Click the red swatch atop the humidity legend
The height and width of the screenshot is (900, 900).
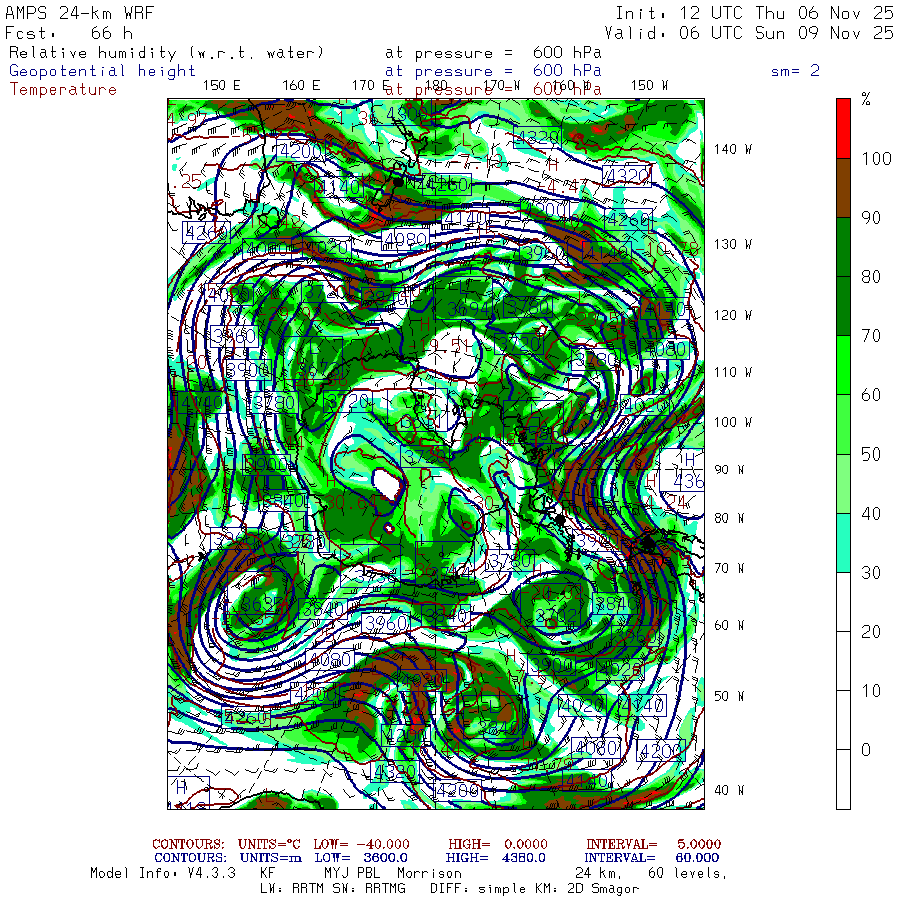point(843,127)
